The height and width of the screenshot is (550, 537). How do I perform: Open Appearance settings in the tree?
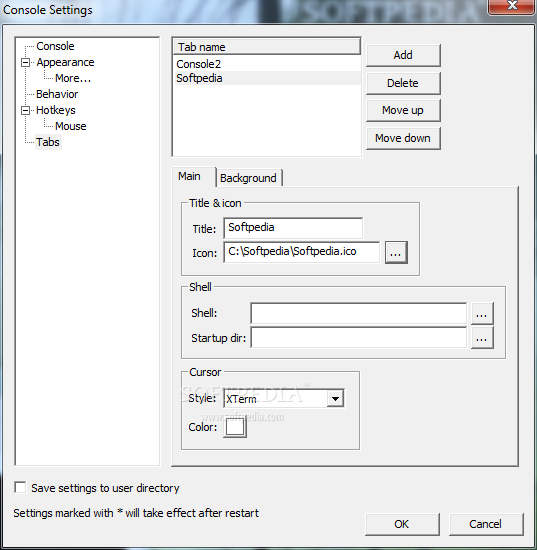tap(65, 62)
